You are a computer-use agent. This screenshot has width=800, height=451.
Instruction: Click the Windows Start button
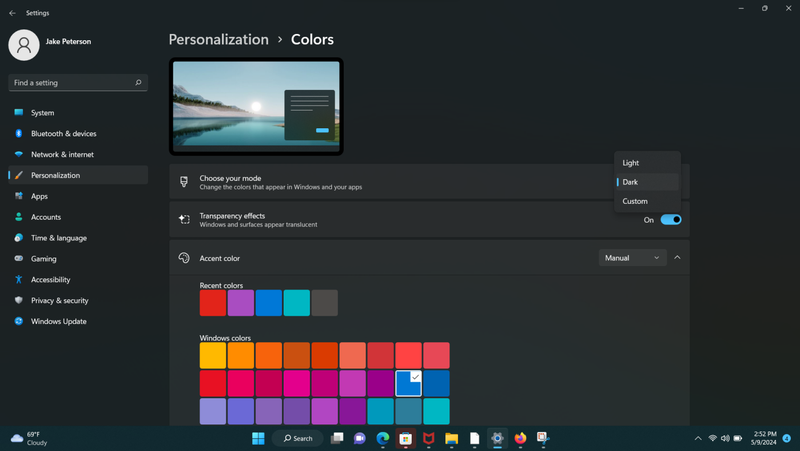point(258,439)
